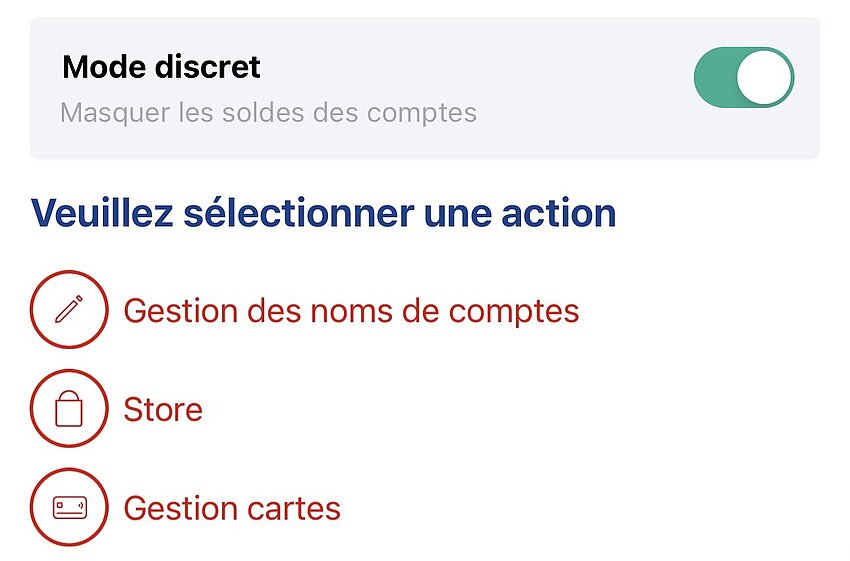This screenshot has height=561, width=850.
Task: Open Gestion des noms de comptes
Action: [x=305, y=310]
